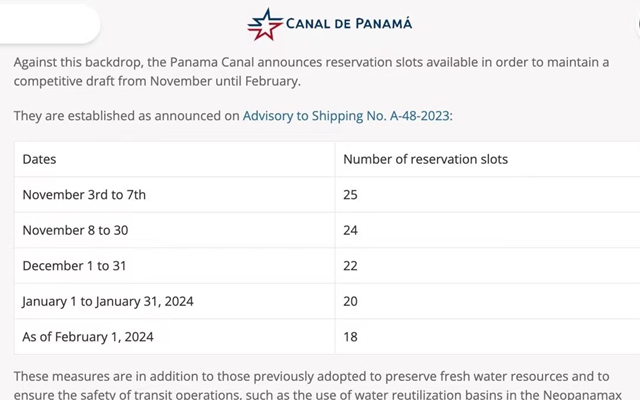This screenshot has height=400, width=640.
Task: Click the 22 reservation slots value
Action: pos(350,266)
